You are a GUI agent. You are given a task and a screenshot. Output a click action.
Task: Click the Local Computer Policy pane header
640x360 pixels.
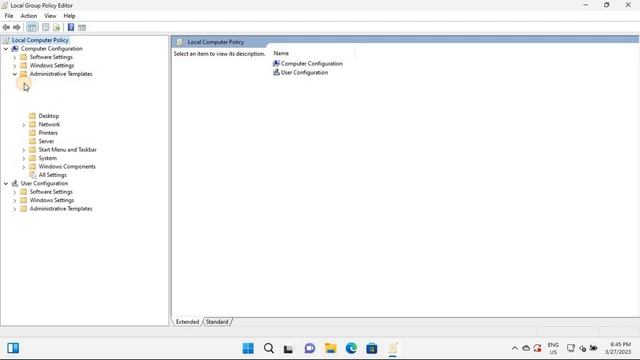(x=216, y=42)
